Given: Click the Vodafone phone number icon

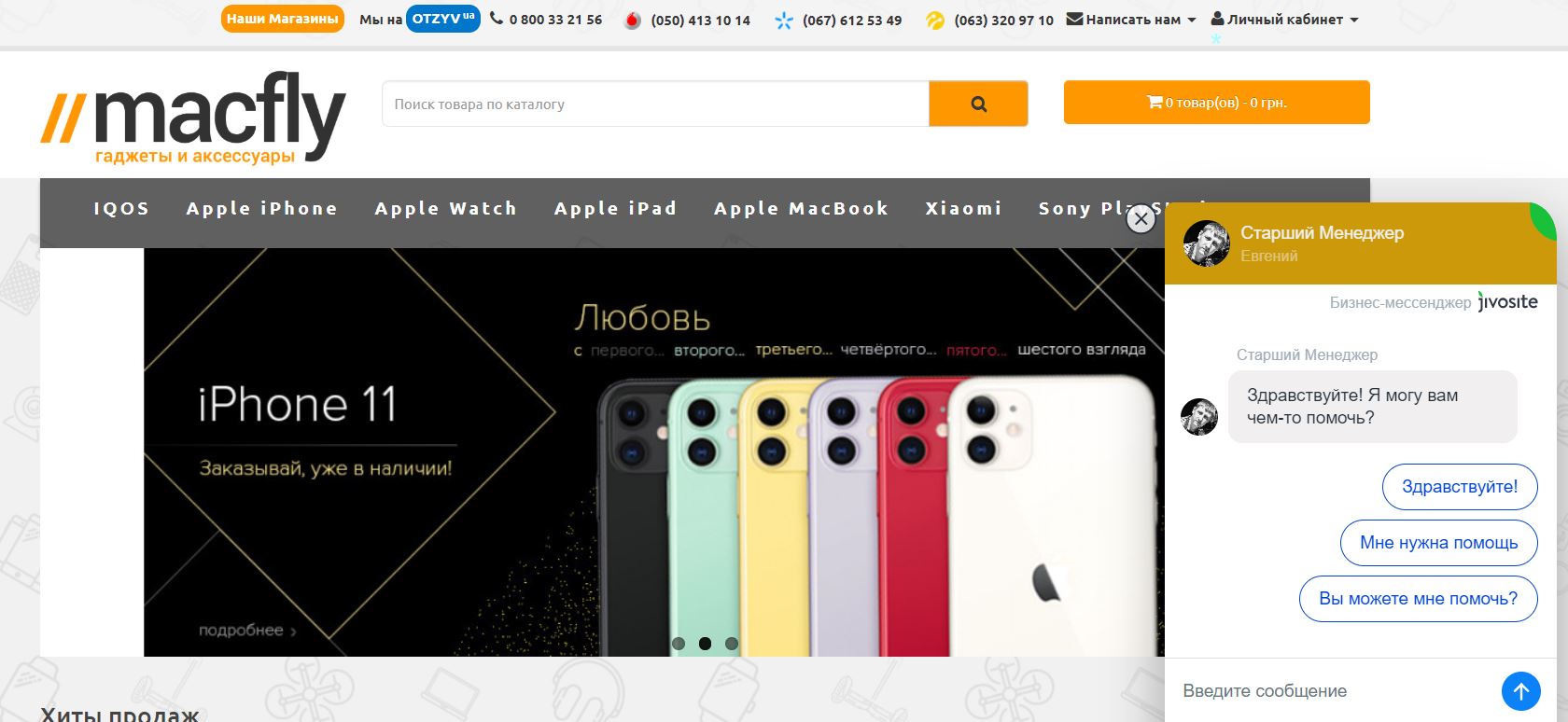Looking at the screenshot, I should (x=633, y=20).
